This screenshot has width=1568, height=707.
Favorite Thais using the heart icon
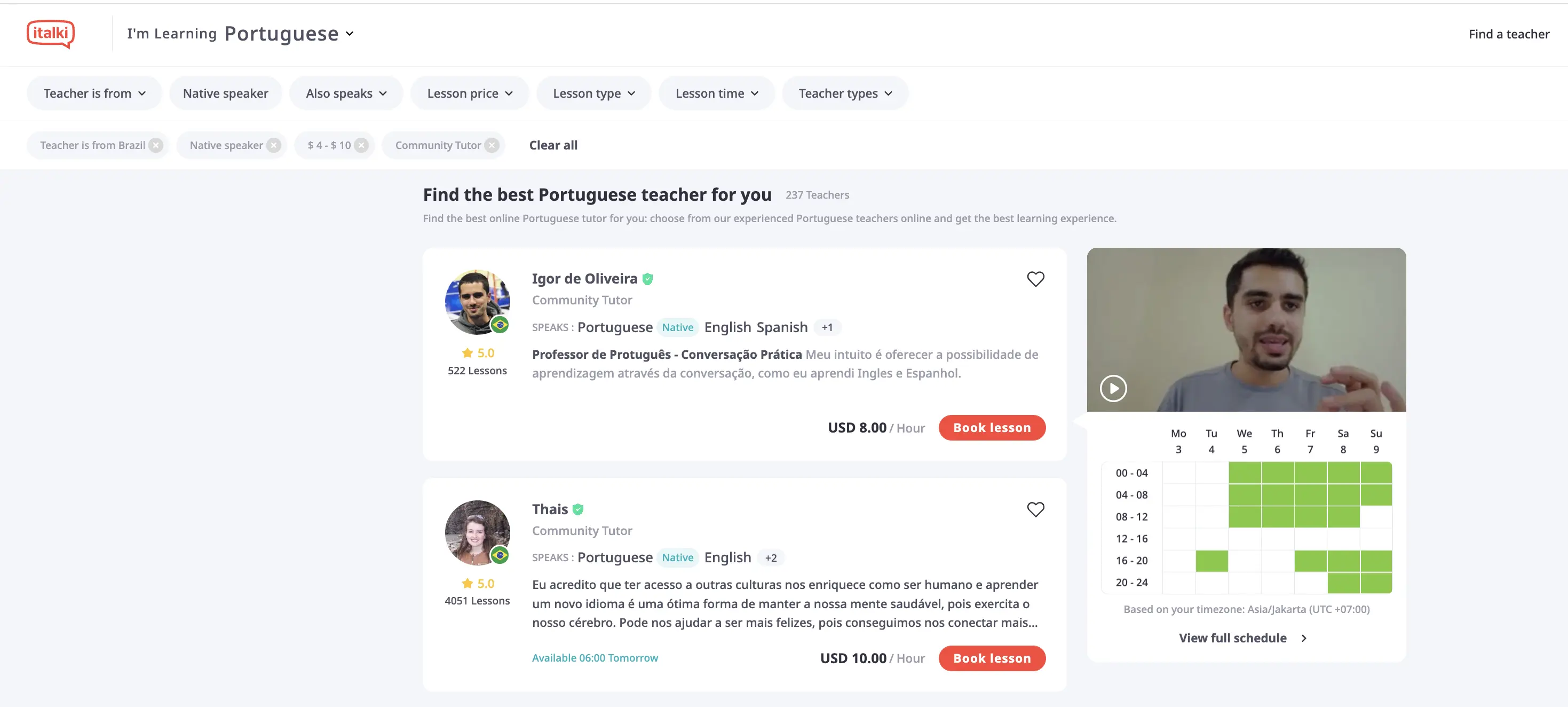pos(1035,509)
